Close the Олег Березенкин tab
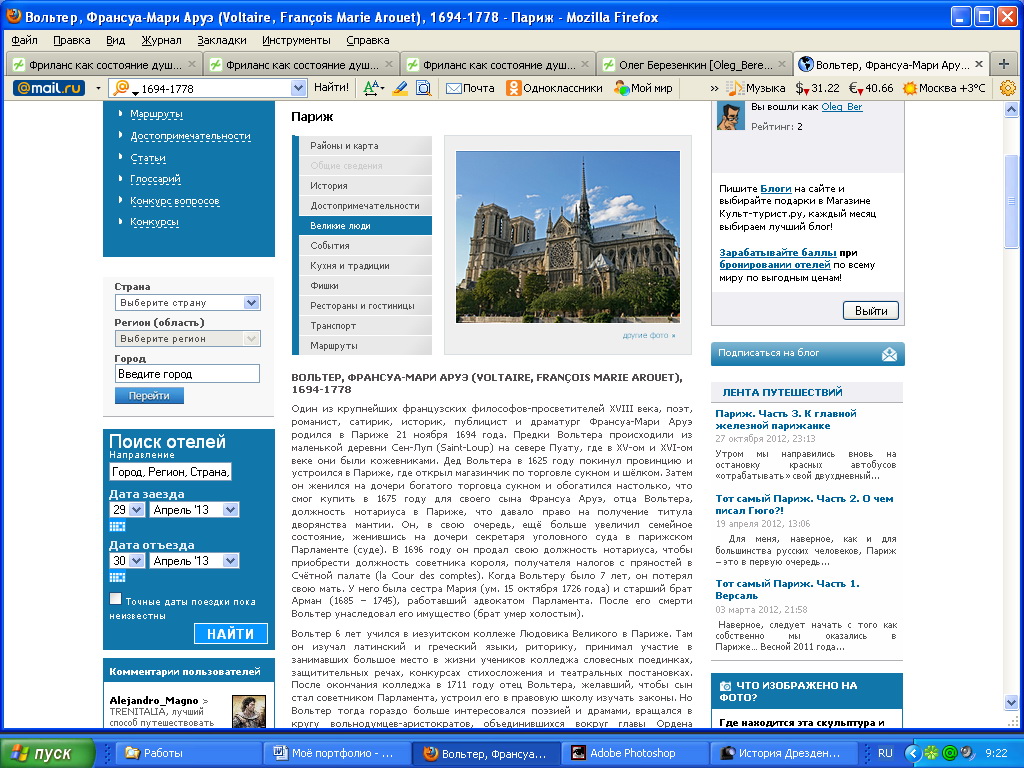Screen dimensions: 1024x768 pos(782,64)
